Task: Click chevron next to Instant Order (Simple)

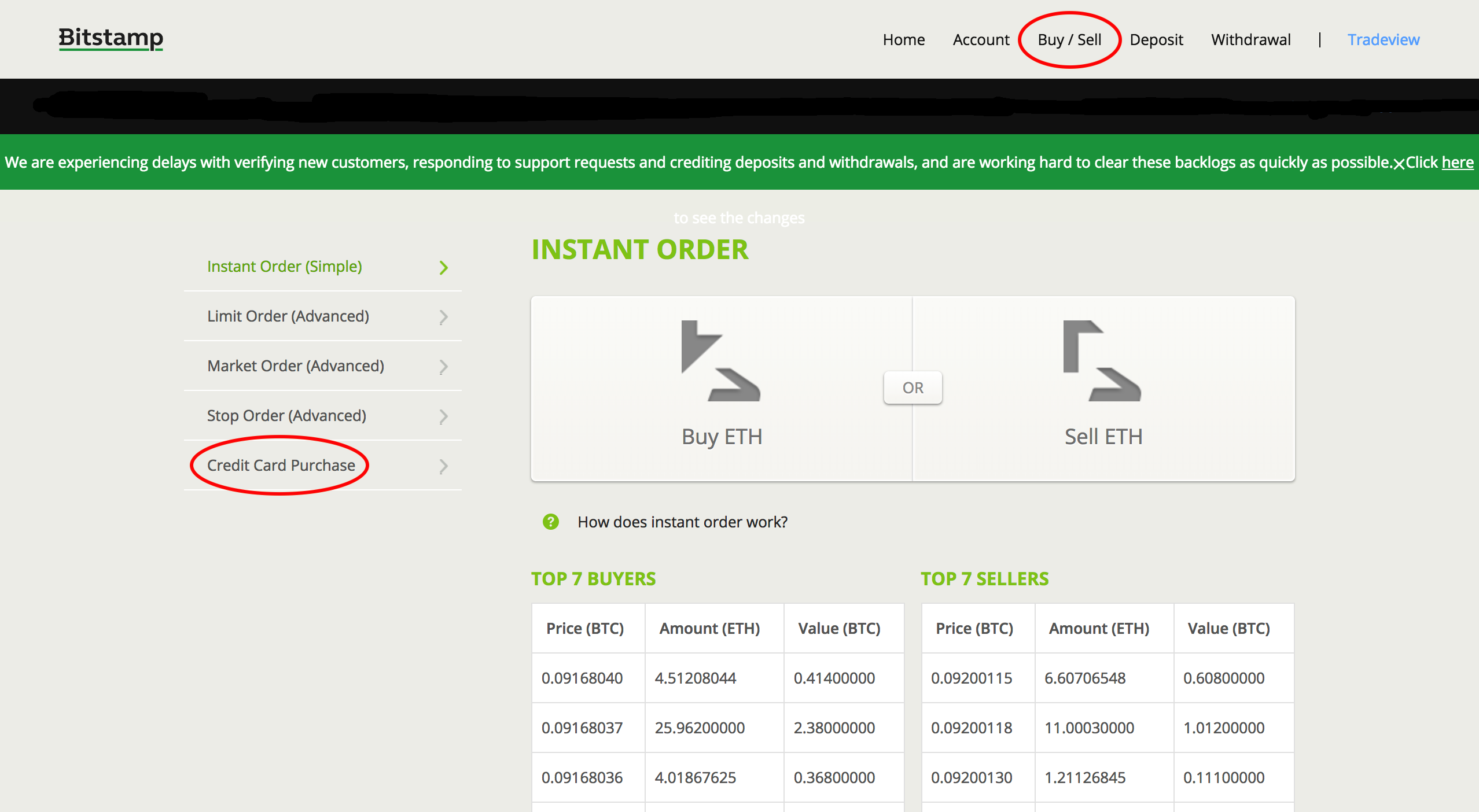Action: coord(443,267)
